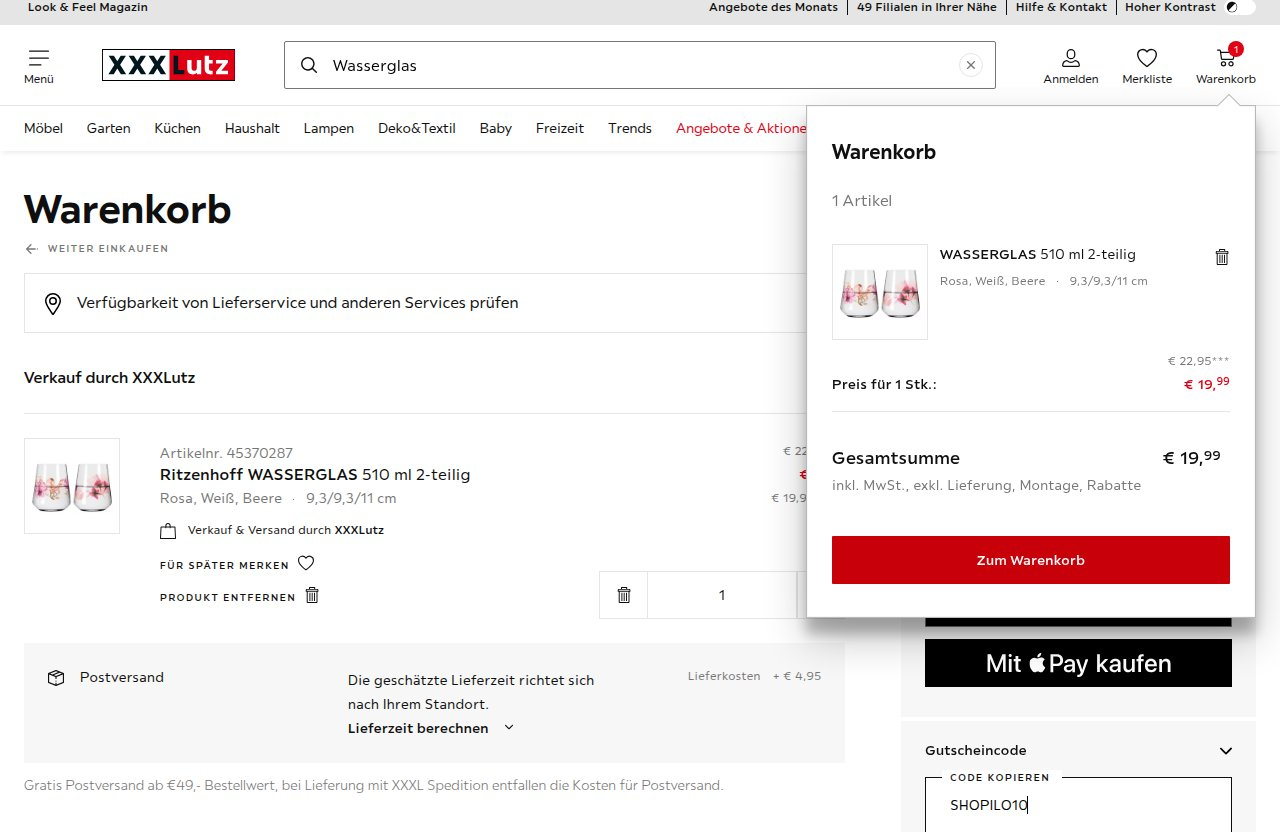Click Lieferkosten + € 4,95 text
1280x832 pixels.
point(754,676)
